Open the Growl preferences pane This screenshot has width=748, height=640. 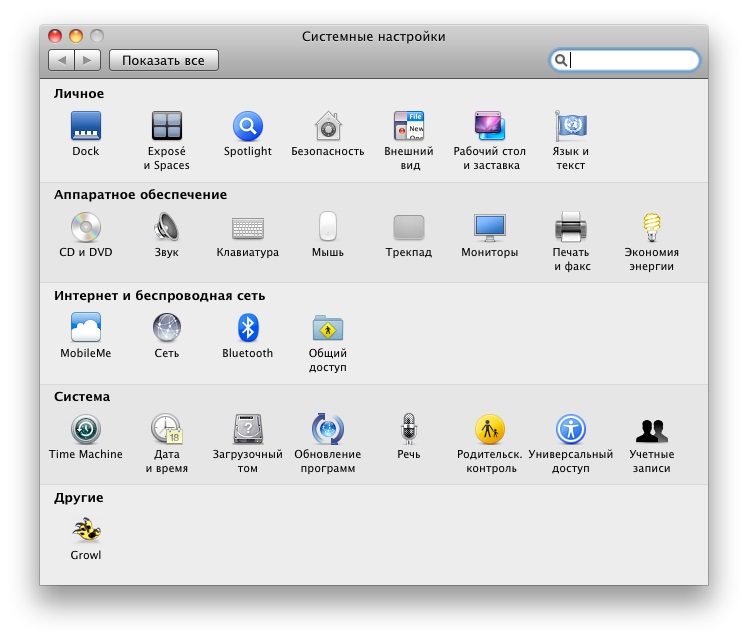(86, 531)
